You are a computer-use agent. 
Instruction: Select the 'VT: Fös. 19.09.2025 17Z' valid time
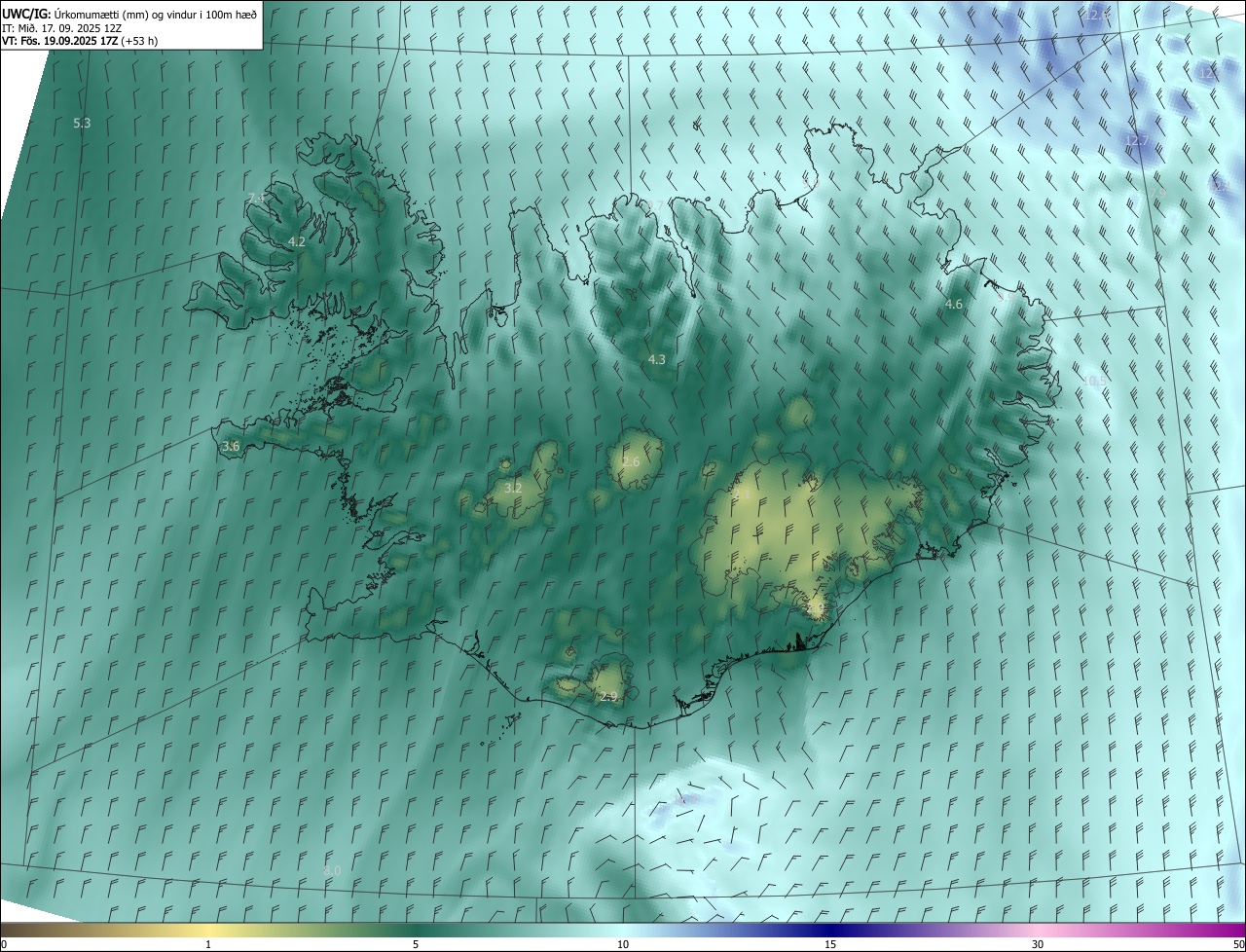click(60, 41)
